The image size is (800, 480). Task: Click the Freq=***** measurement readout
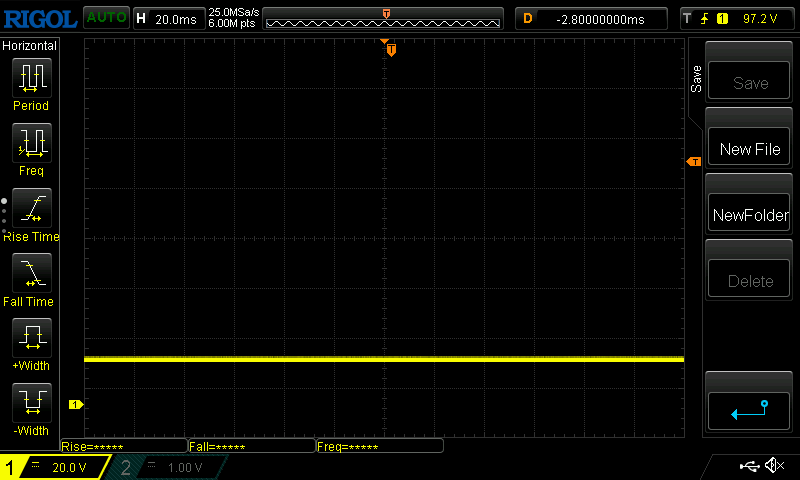pos(380,446)
